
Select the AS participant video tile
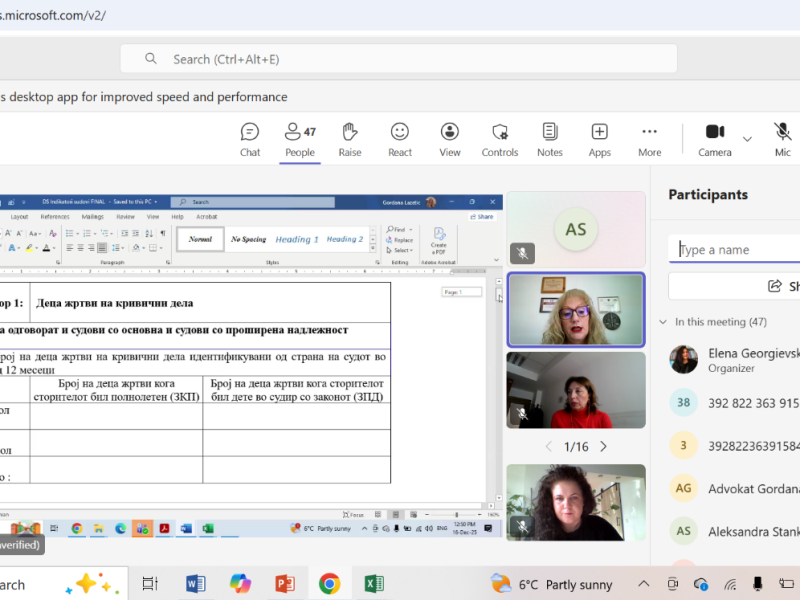click(576, 229)
